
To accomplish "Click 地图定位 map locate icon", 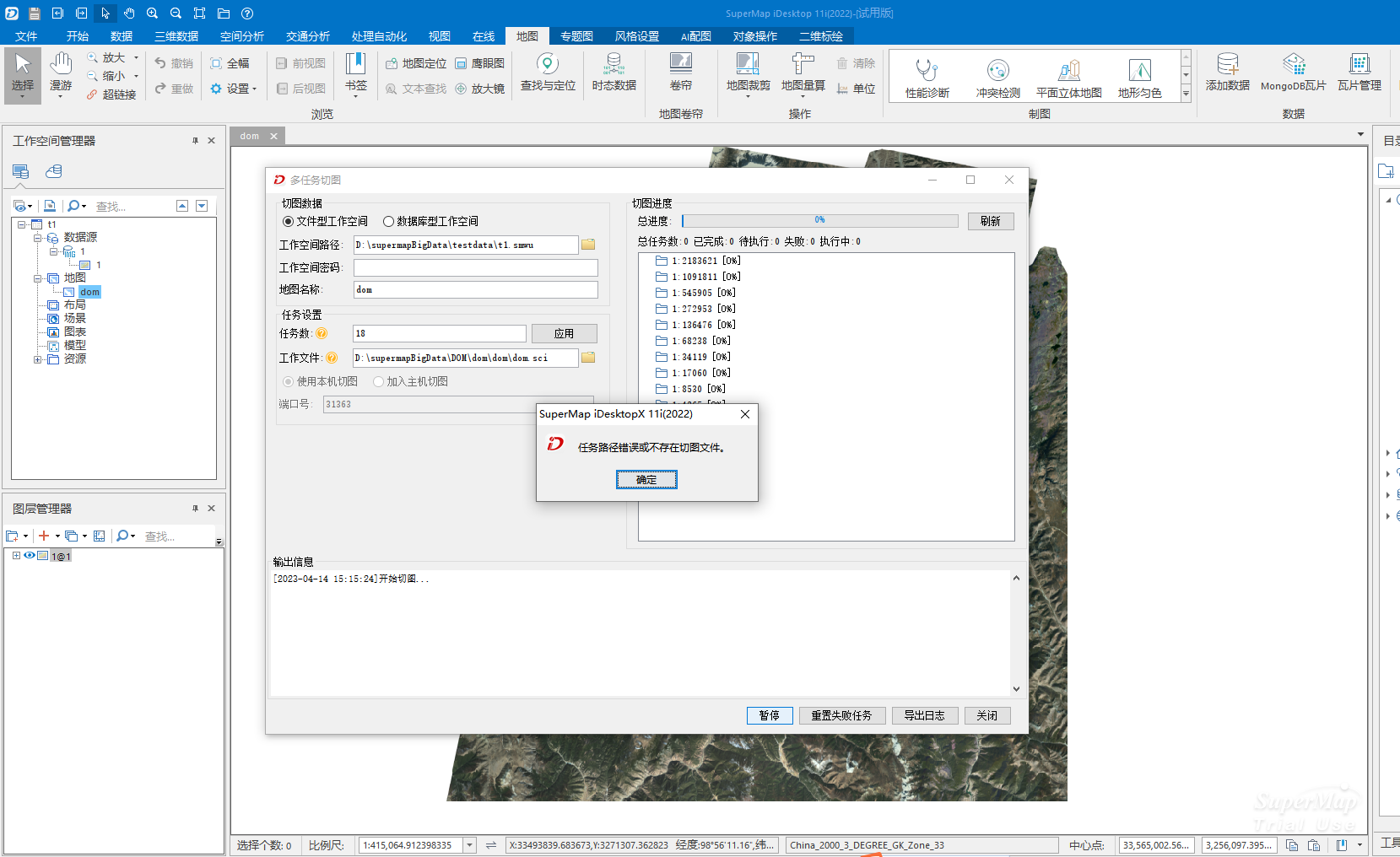I will 416,63.
